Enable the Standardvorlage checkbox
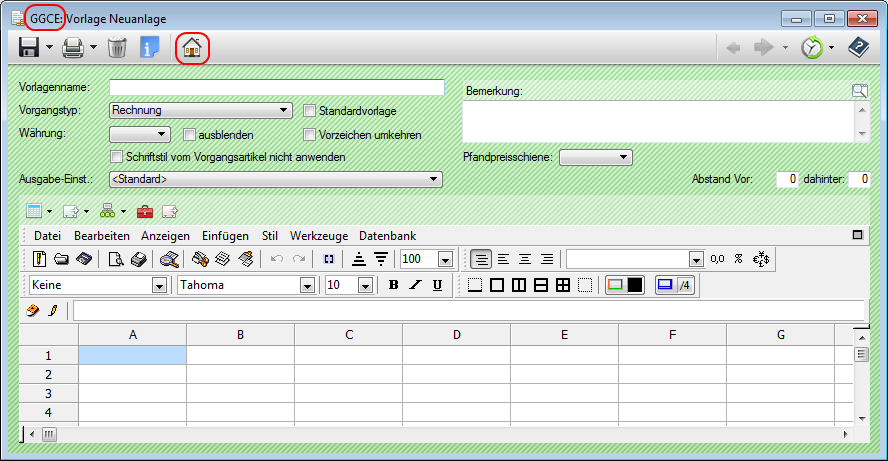 tap(310, 111)
